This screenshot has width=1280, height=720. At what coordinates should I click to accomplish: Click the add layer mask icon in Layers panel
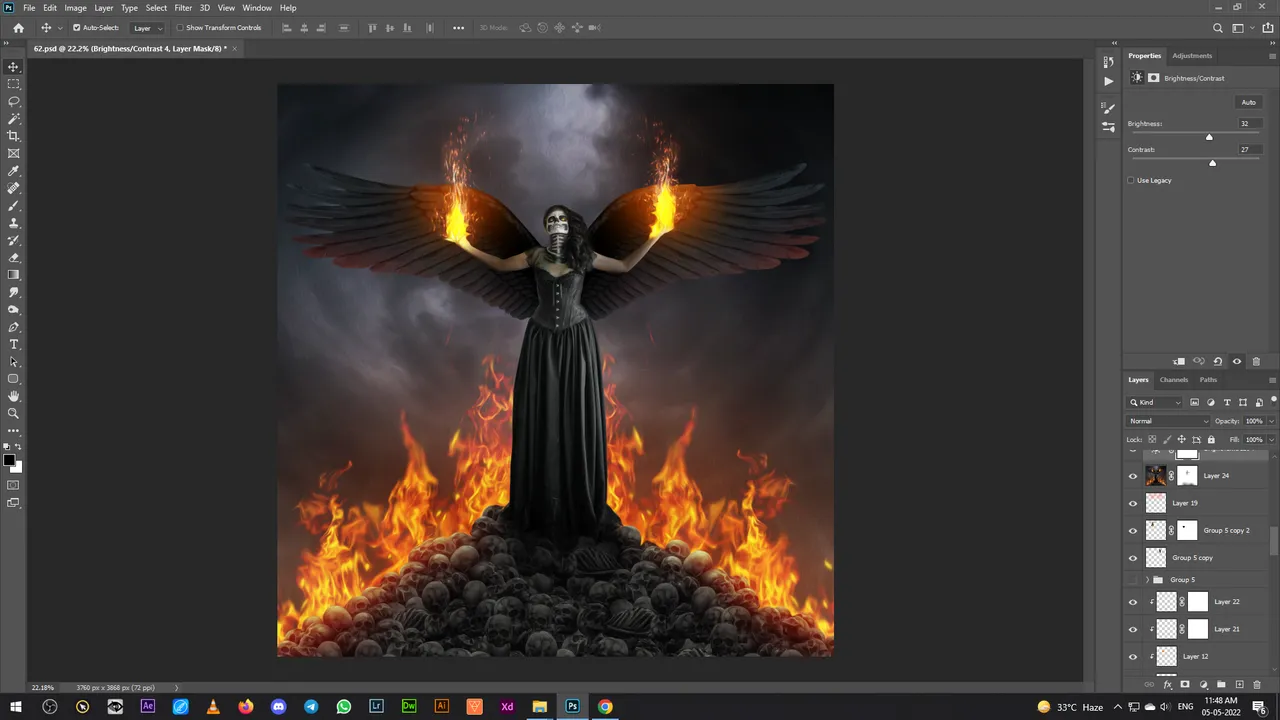pos(1185,685)
